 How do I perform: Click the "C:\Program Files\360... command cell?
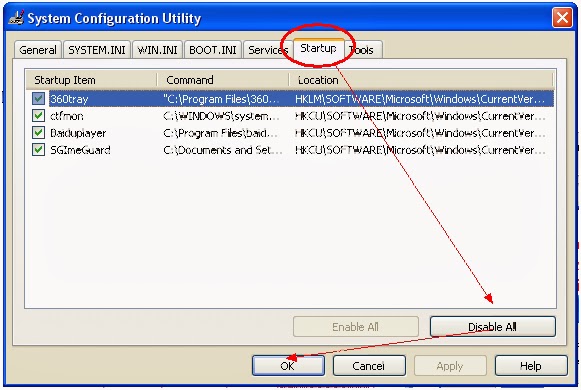click(221, 99)
